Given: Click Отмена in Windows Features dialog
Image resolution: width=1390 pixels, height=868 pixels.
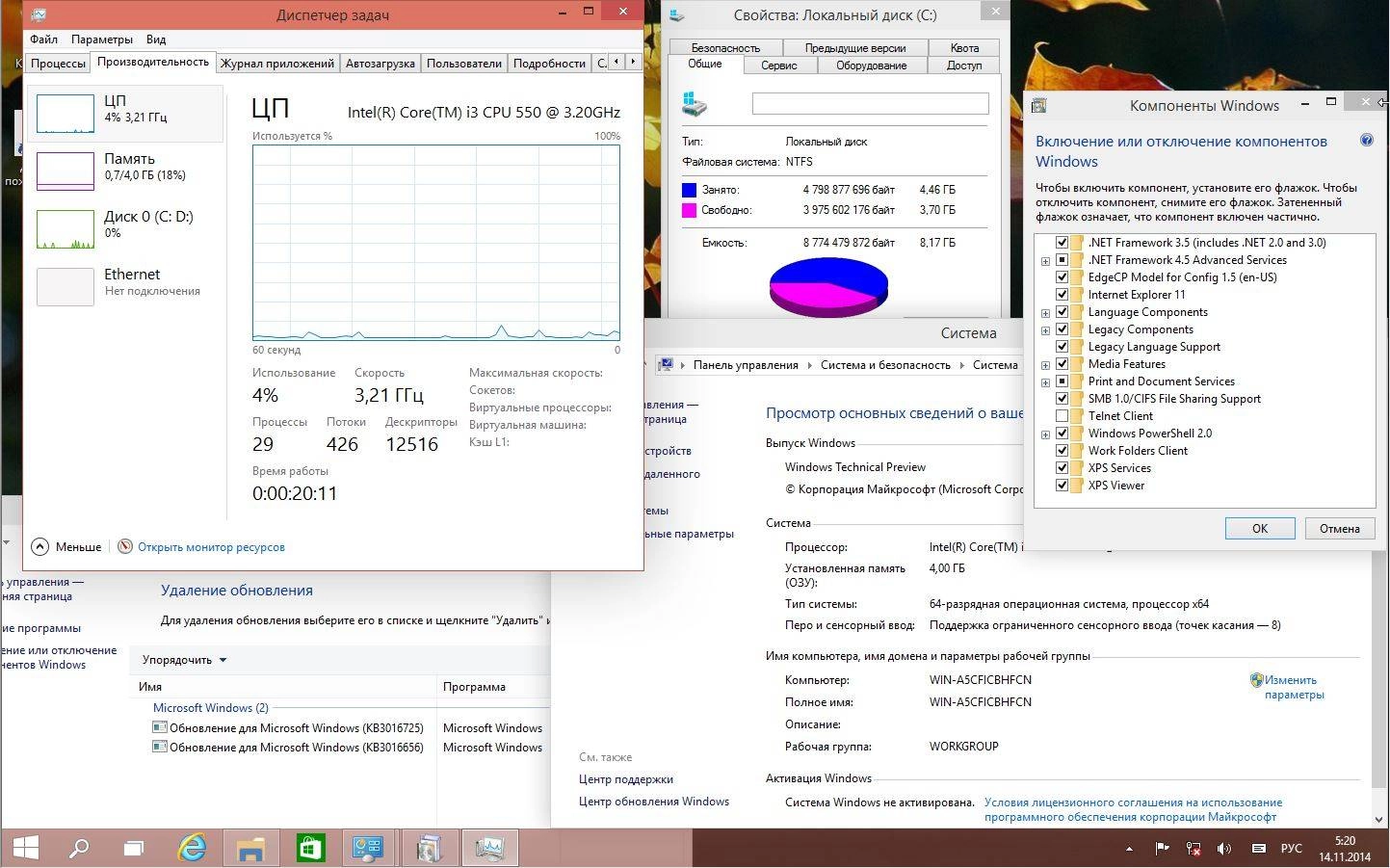Looking at the screenshot, I should click(1339, 528).
